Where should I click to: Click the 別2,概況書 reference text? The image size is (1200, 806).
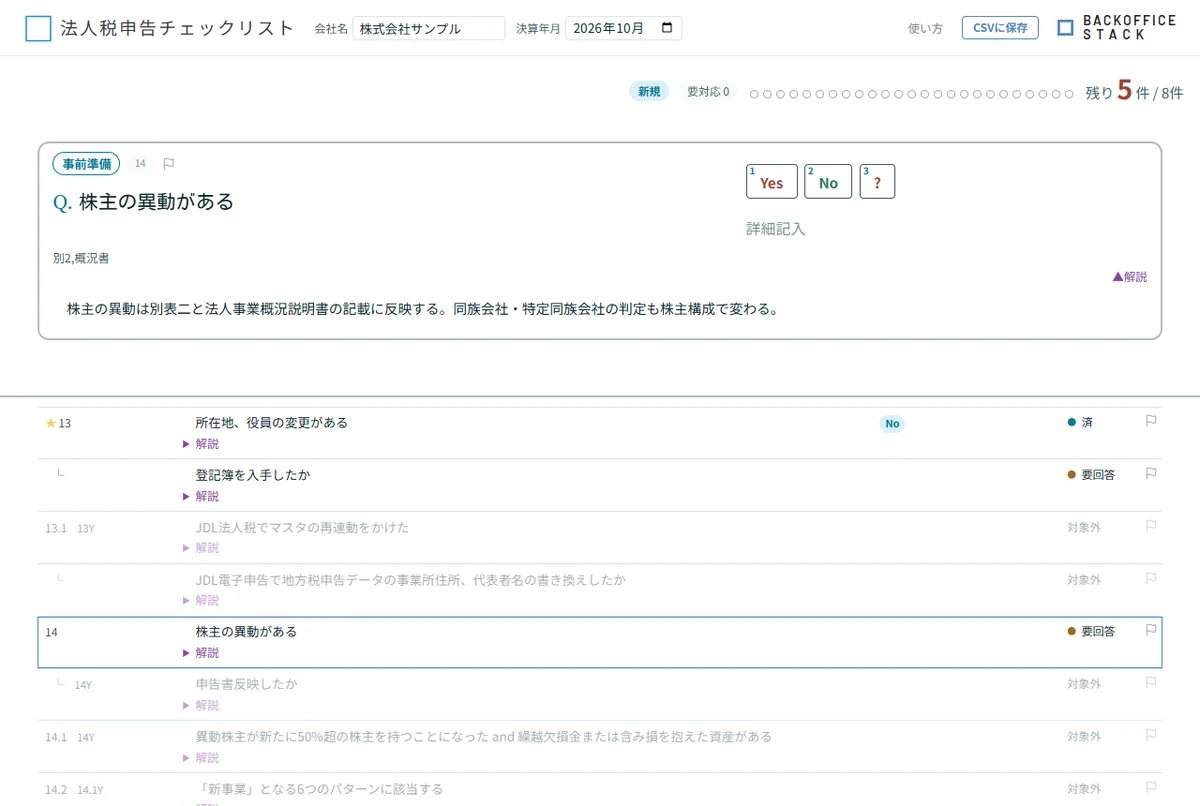pos(81,258)
